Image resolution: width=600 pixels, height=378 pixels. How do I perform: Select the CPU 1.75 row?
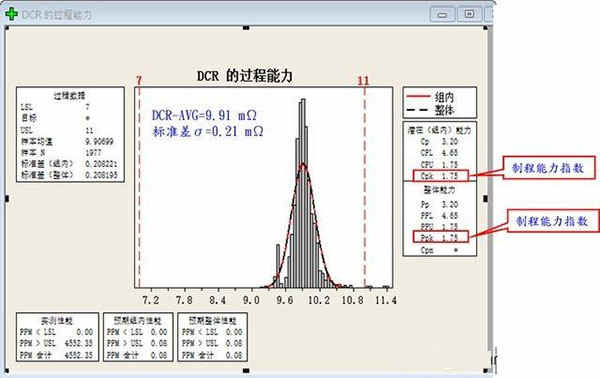tap(439, 165)
